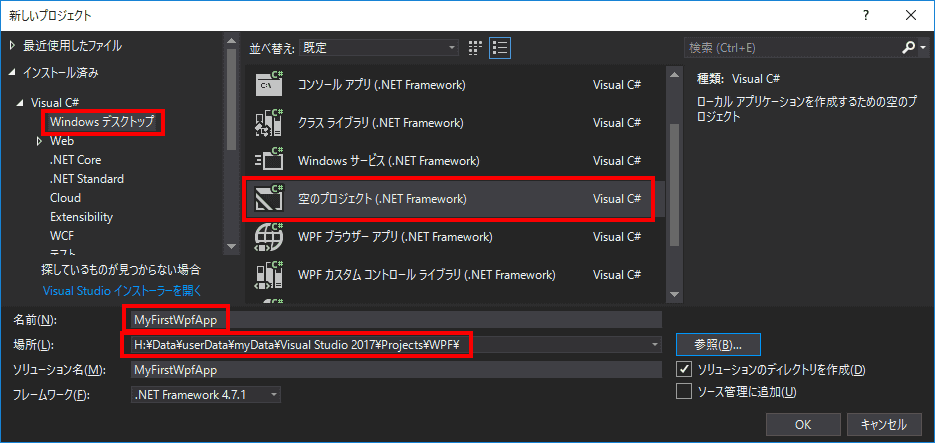Open the 場所 location dropdown arrow
935x443 pixels.
(x=655, y=344)
